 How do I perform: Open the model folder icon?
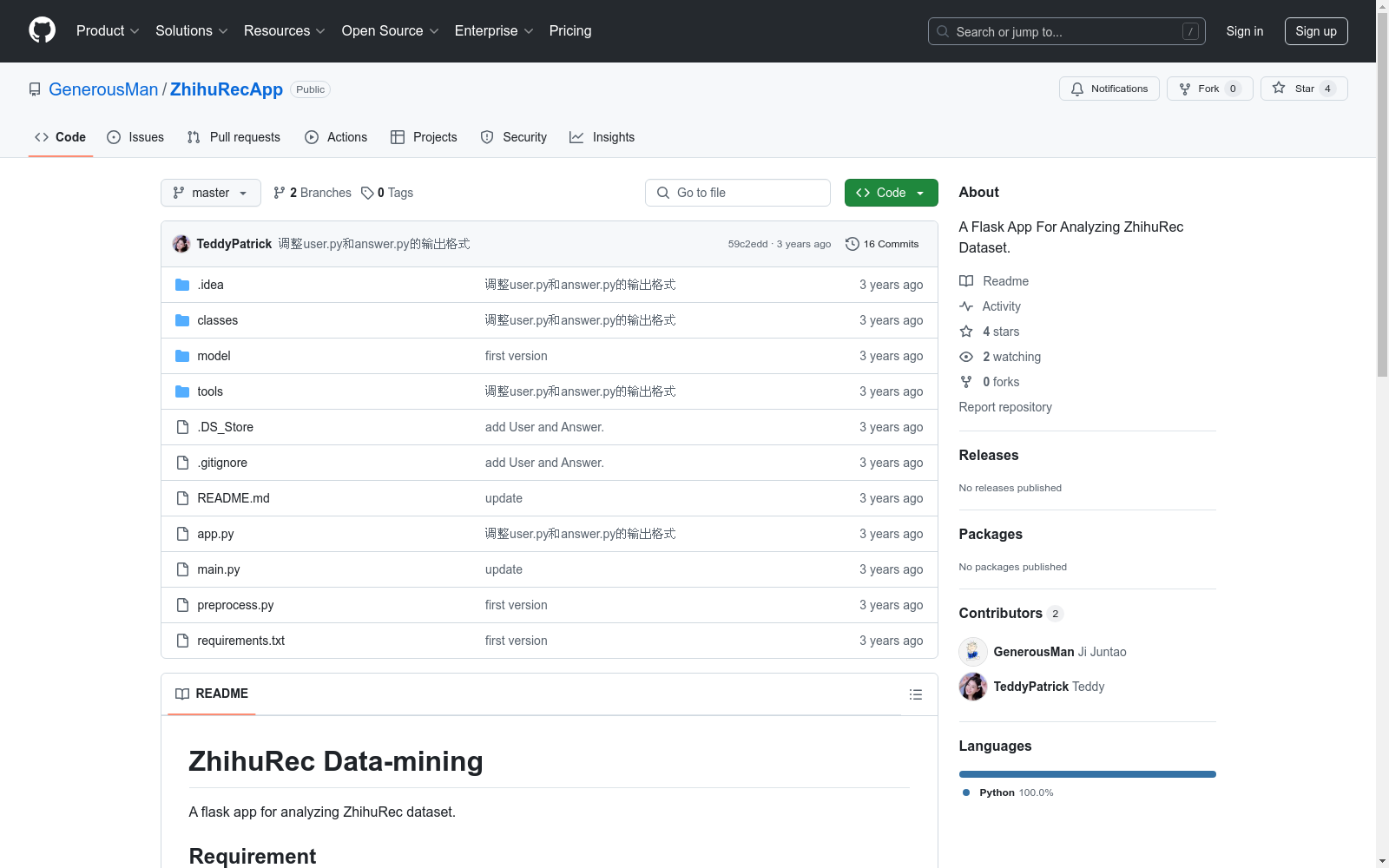pos(182,356)
